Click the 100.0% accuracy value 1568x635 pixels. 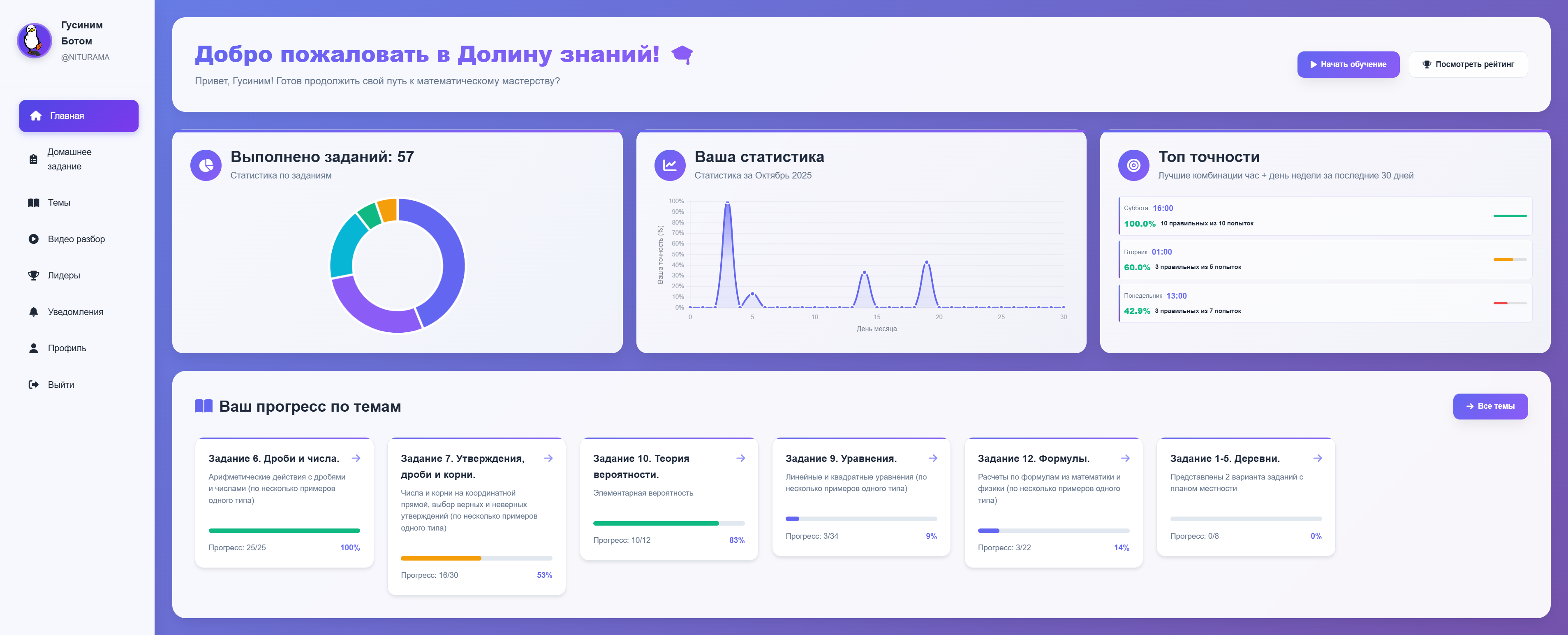(1140, 223)
